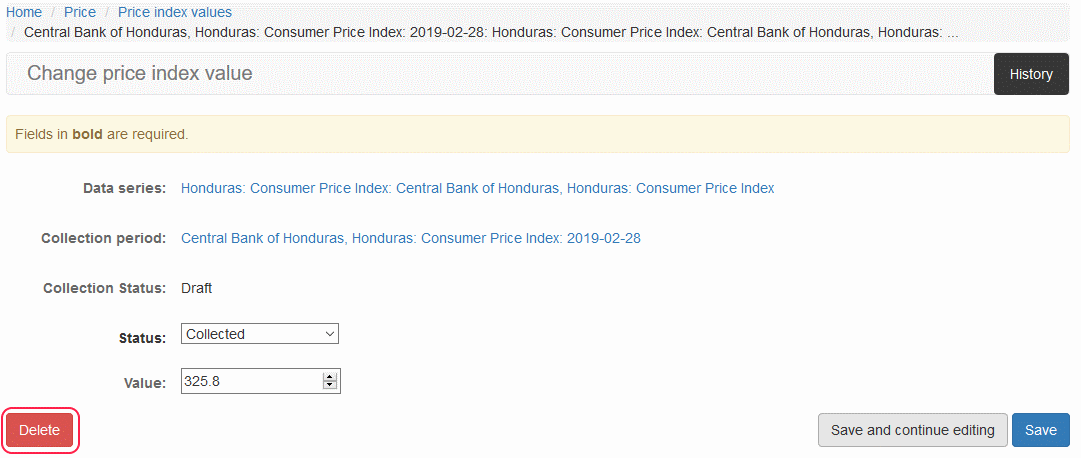Image resolution: width=1081 pixels, height=458 pixels.
Task: Click the bold Status field label
Action: tap(141, 338)
